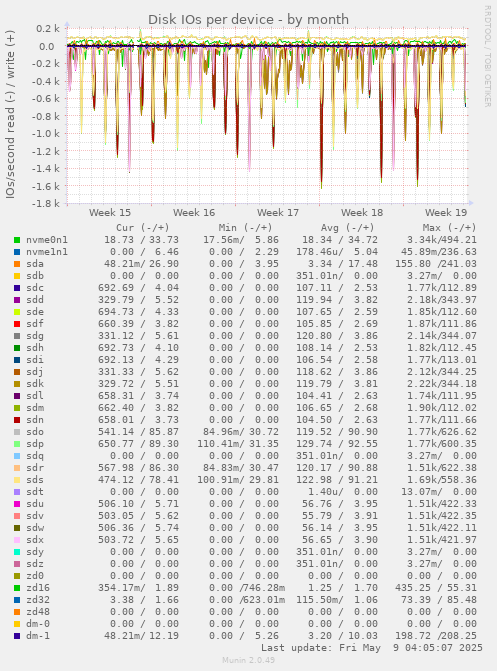Image resolution: width=497 pixels, height=671 pixels.
Task: Click dm-1 max value '198.72 /208.25'
Action: tap(435, 636)
